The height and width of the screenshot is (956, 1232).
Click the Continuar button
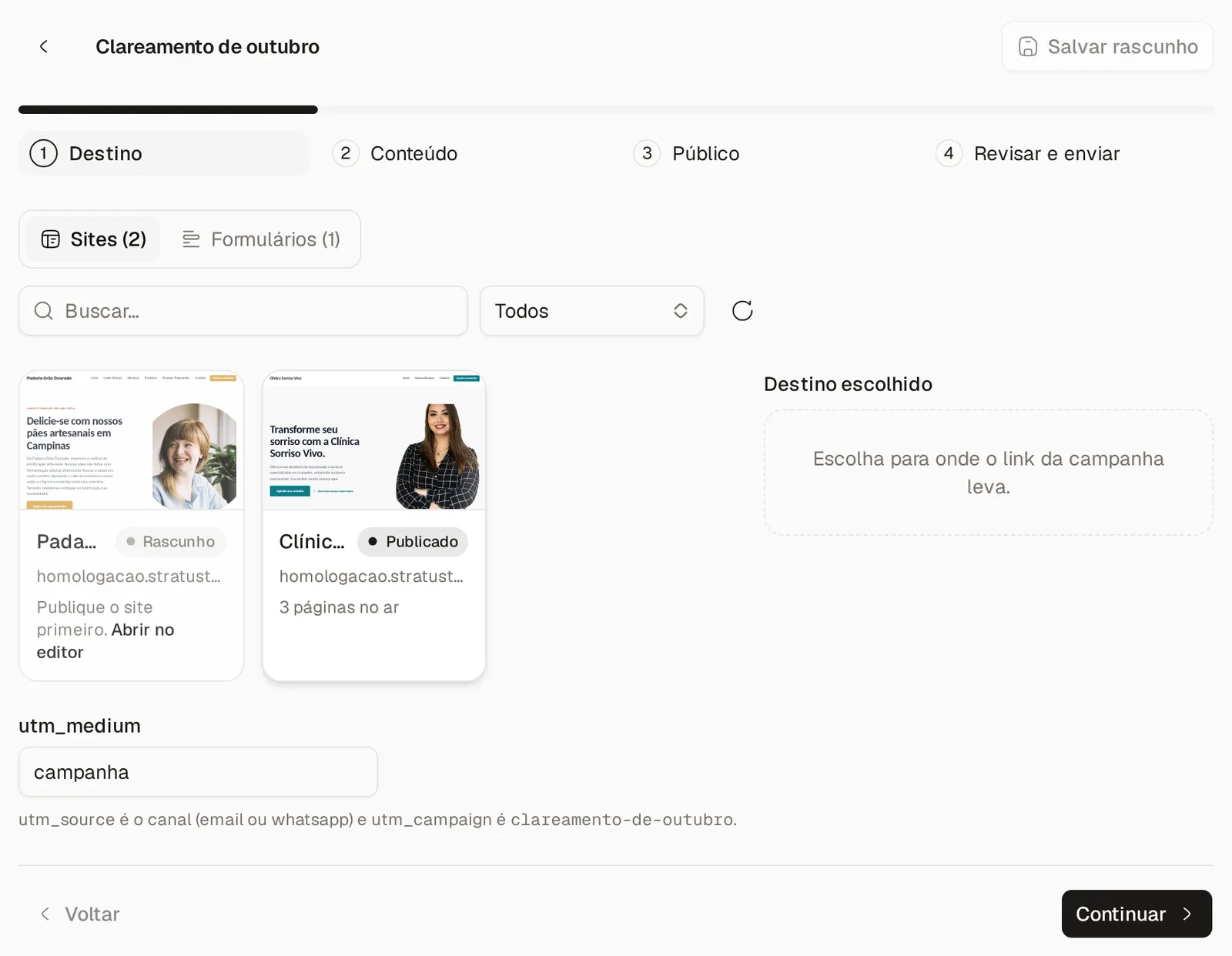(x=1137, y=914)
